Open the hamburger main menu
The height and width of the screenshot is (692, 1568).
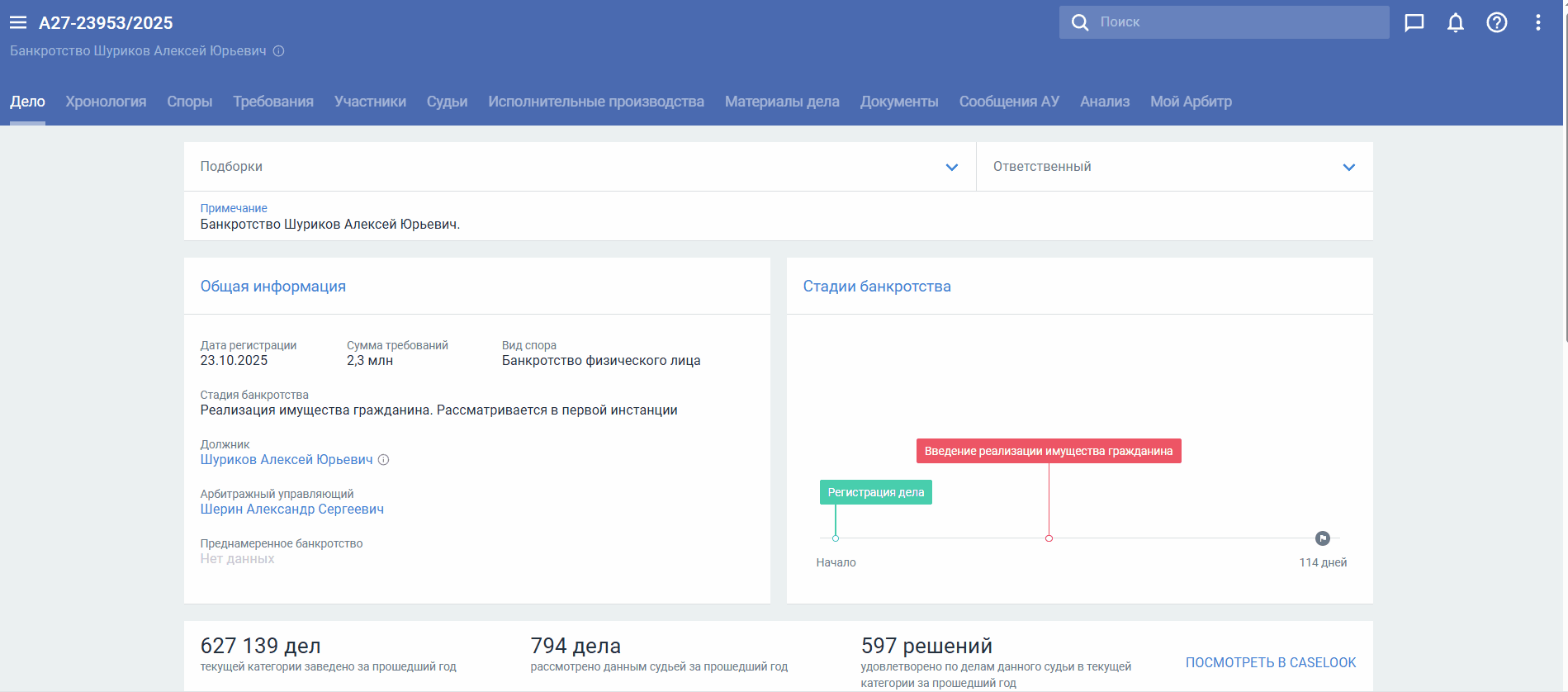tap(18, 23)
